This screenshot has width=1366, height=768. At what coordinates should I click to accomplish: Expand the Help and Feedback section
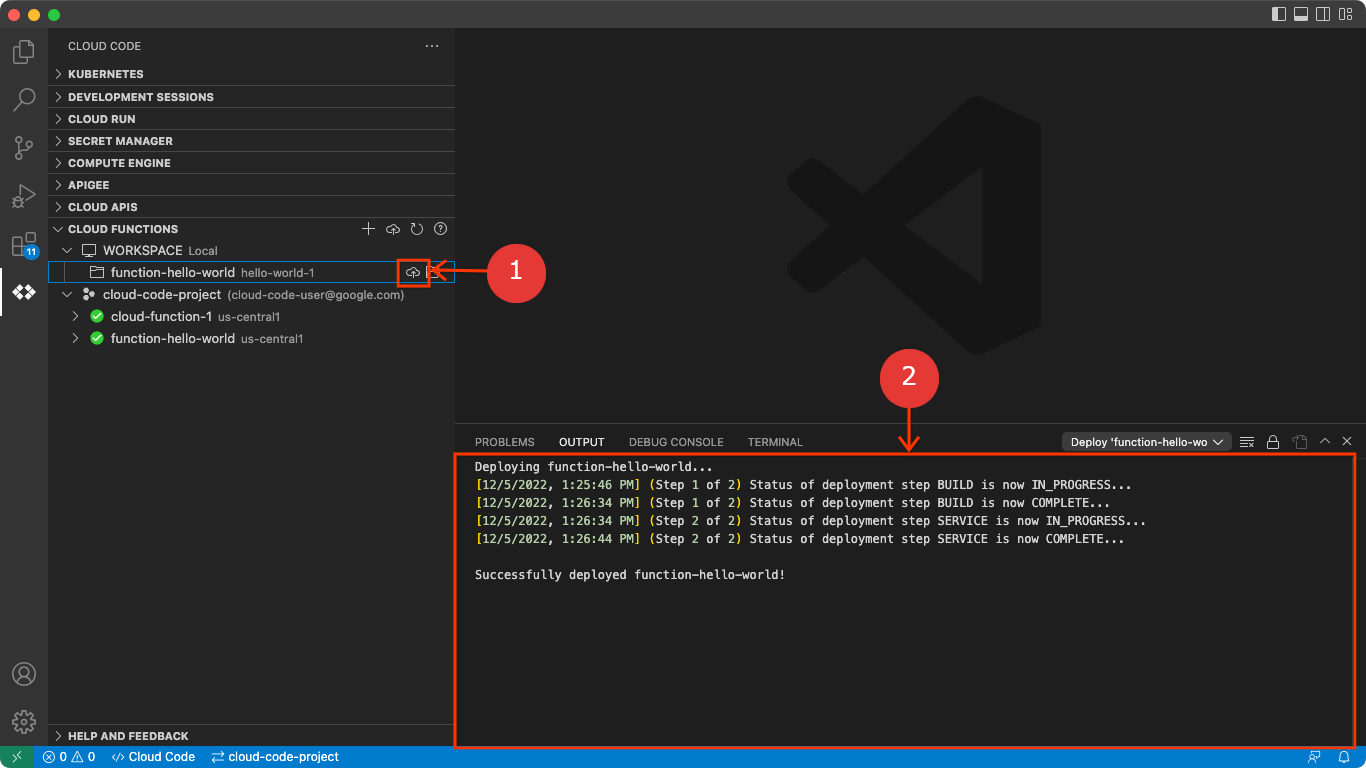pyautogui.click(x=251, y=736)
